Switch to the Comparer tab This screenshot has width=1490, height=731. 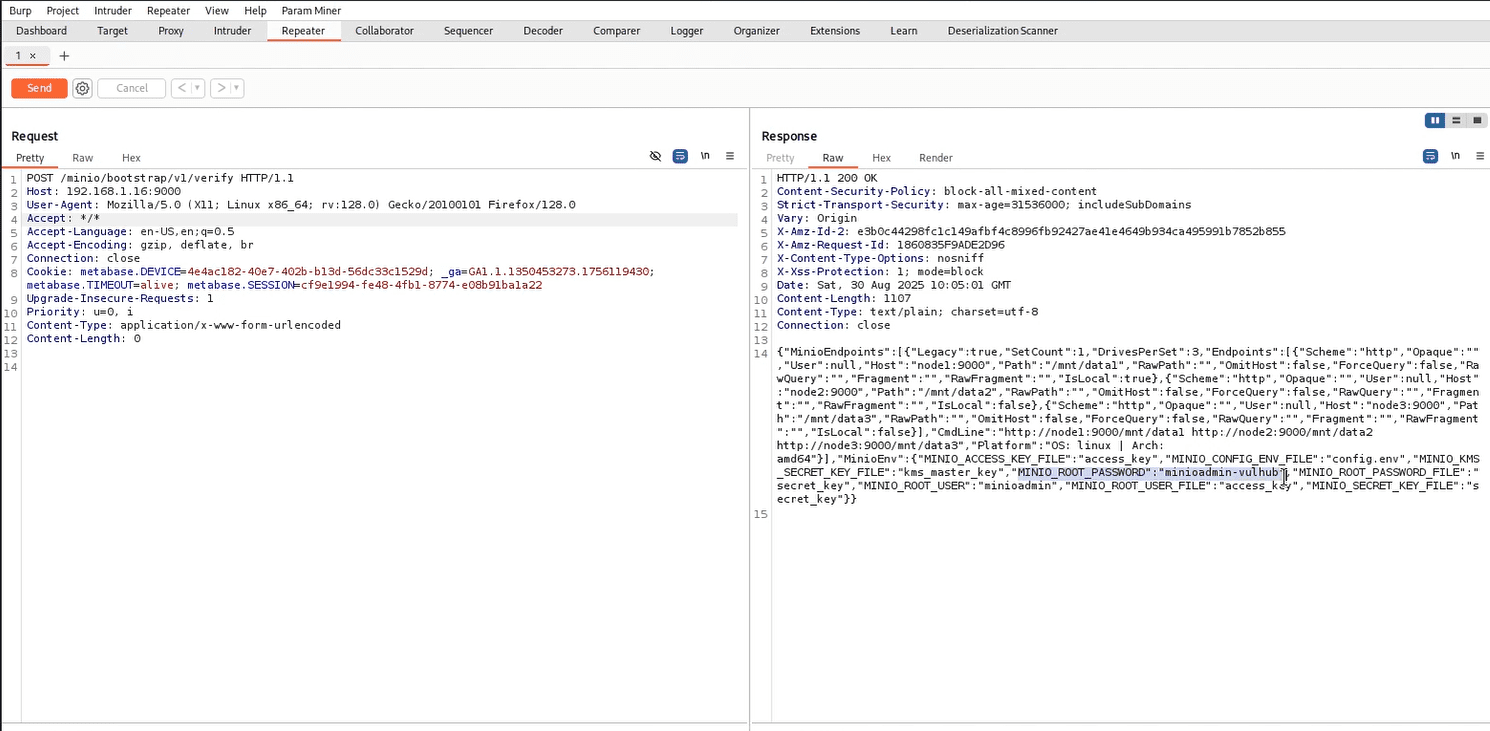[616, 31]
